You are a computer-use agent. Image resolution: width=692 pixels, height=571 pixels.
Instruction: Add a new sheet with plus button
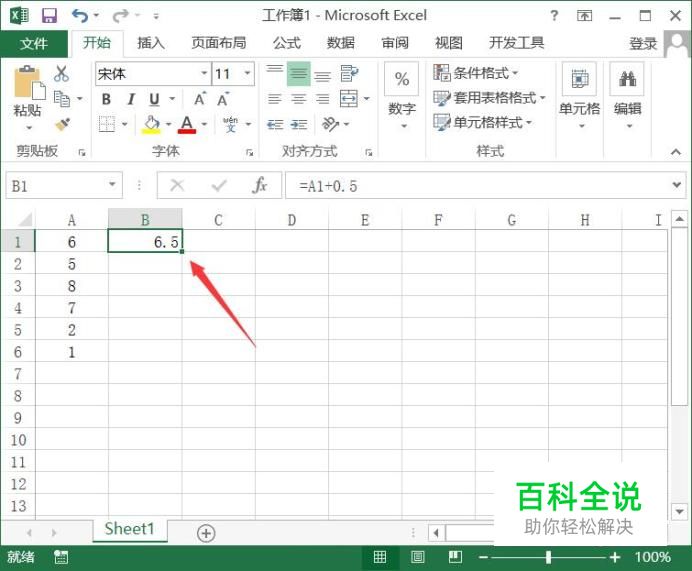pyautogui.click(x=206, y=533)
